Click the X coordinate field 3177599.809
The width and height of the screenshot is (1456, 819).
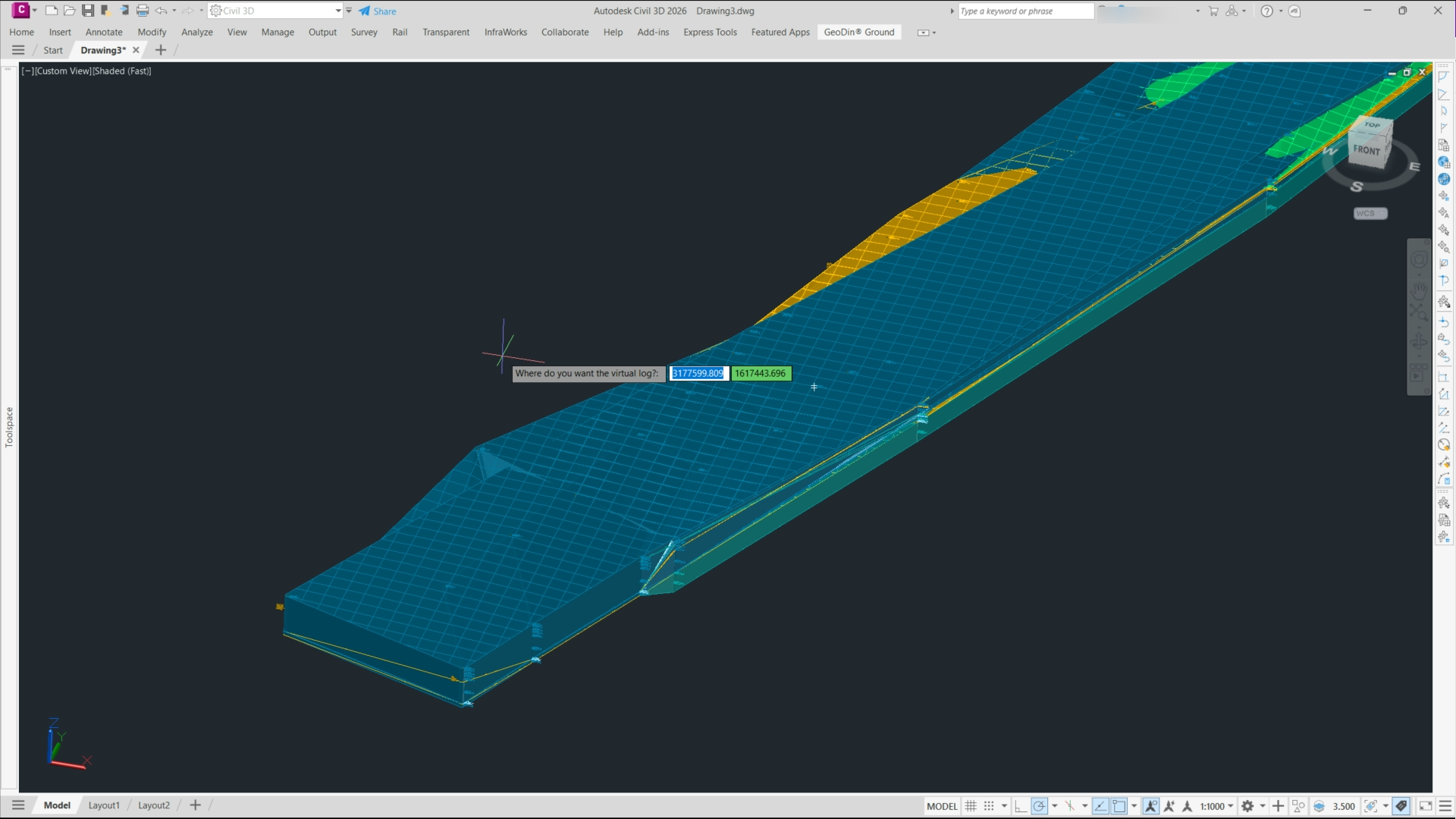pyautogui.click(x=698, y=373)
